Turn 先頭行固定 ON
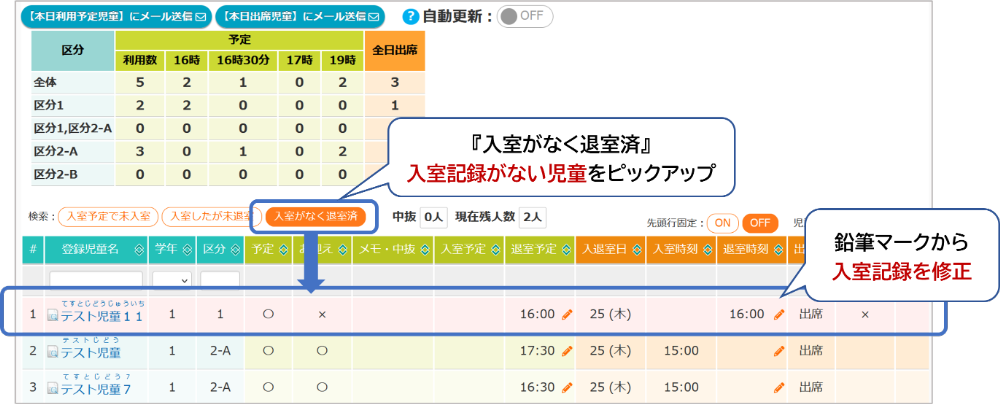Viewport: 1000px width, 404px height. click(x=722, y=222)
